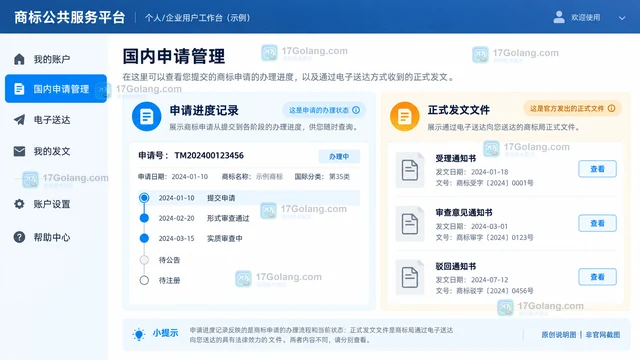Click 查看 button for 受理通知书
The image size is (640, 360).
tap(597, 169)
